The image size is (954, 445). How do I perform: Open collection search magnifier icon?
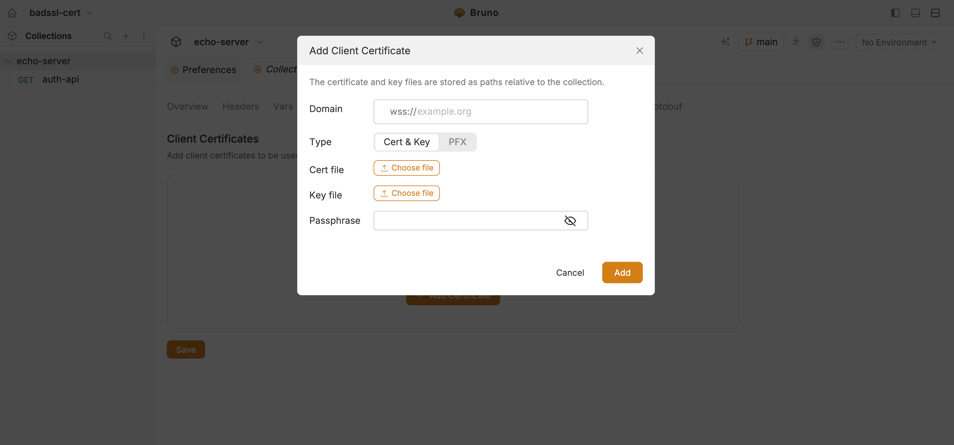pos(108,36)
